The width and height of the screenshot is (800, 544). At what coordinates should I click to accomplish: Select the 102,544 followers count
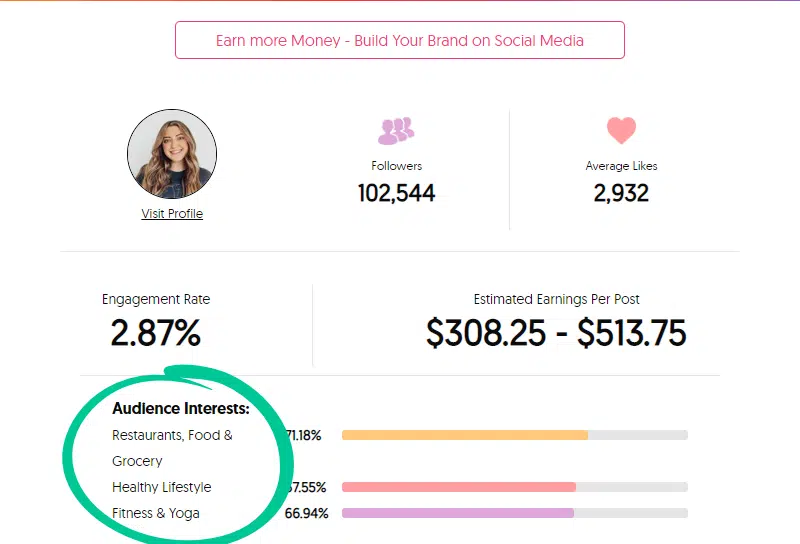pos(396,193)
